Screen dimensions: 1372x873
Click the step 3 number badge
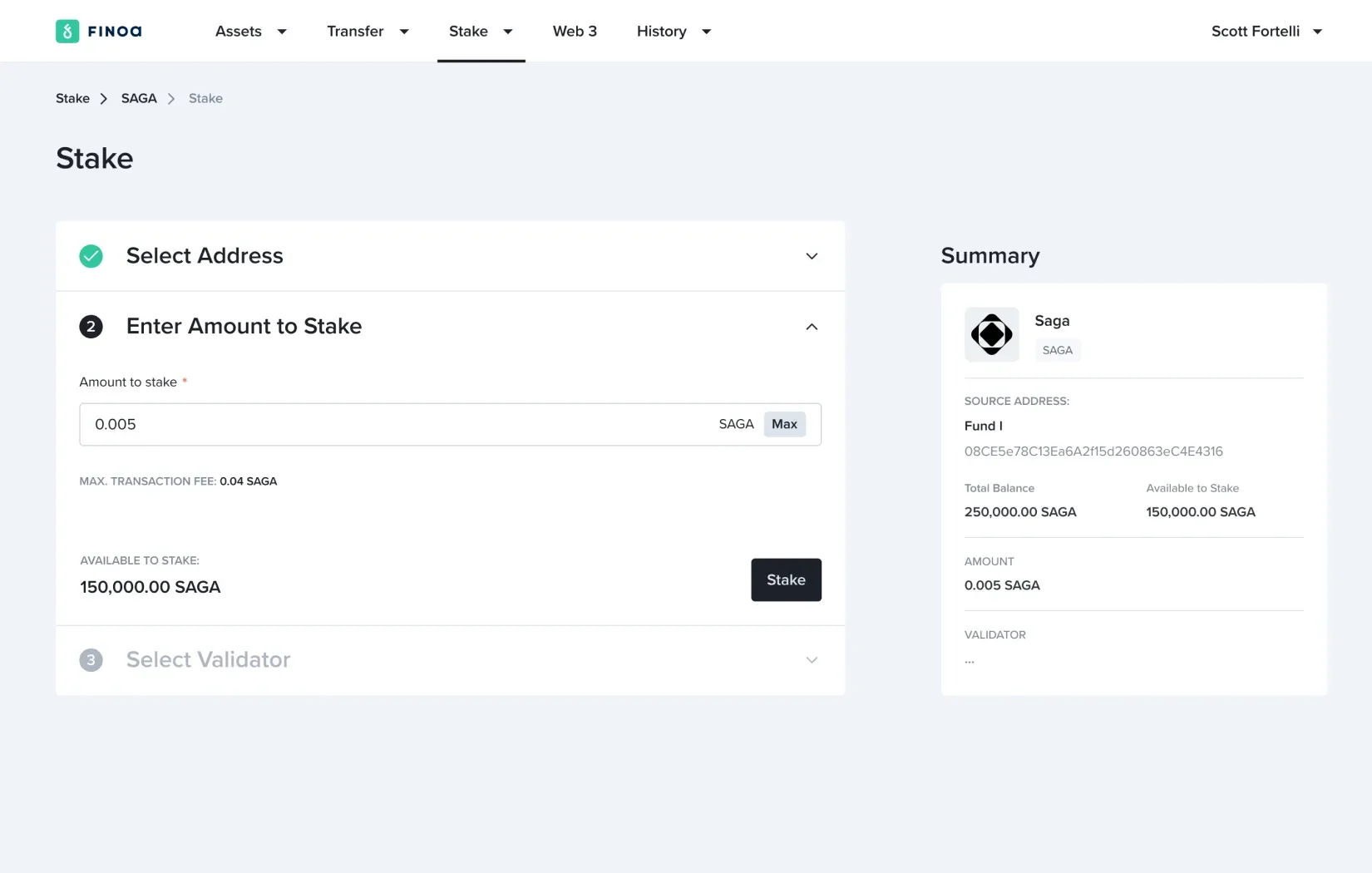coord(91,660)
